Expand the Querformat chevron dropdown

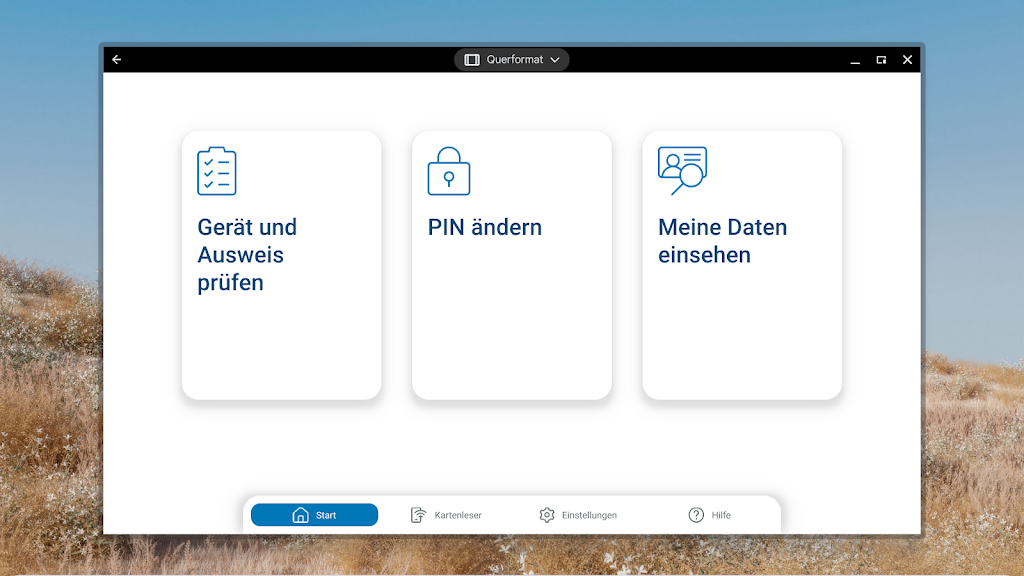tap(555, 60)
